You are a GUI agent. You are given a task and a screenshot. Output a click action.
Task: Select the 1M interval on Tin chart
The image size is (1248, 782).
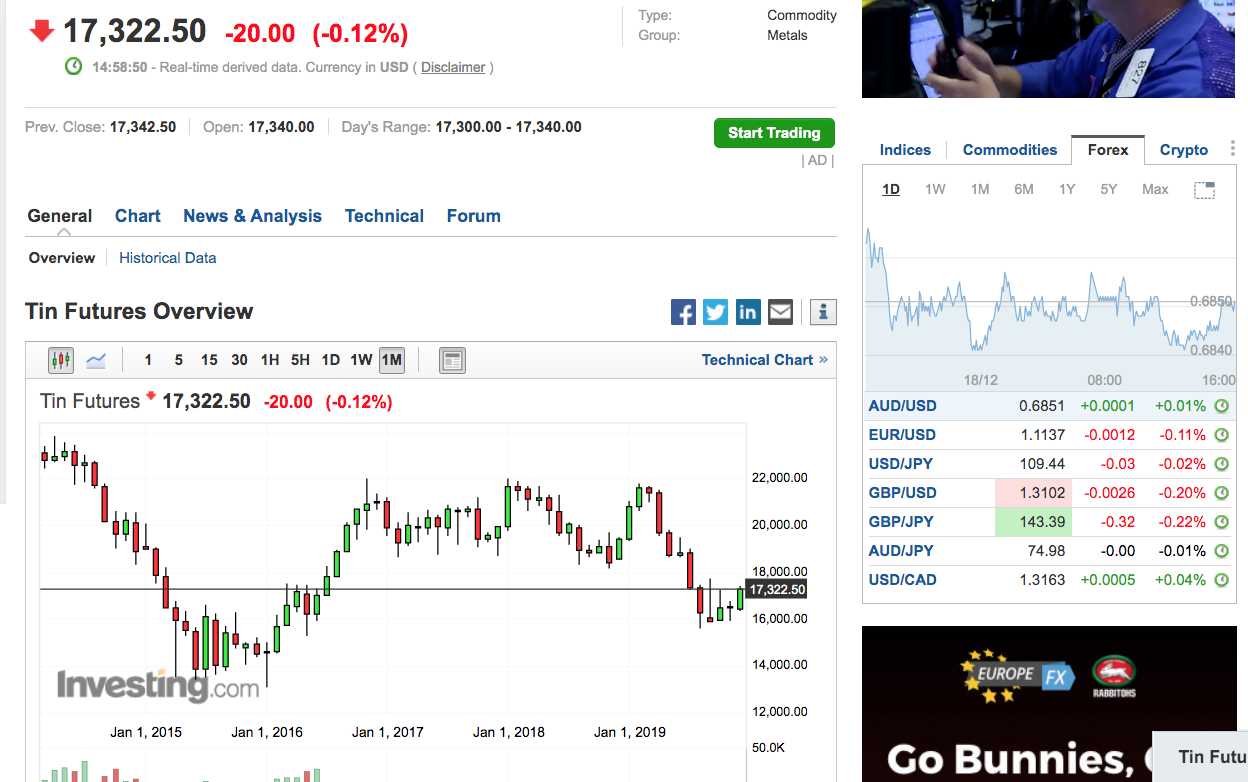coord(392,360)
